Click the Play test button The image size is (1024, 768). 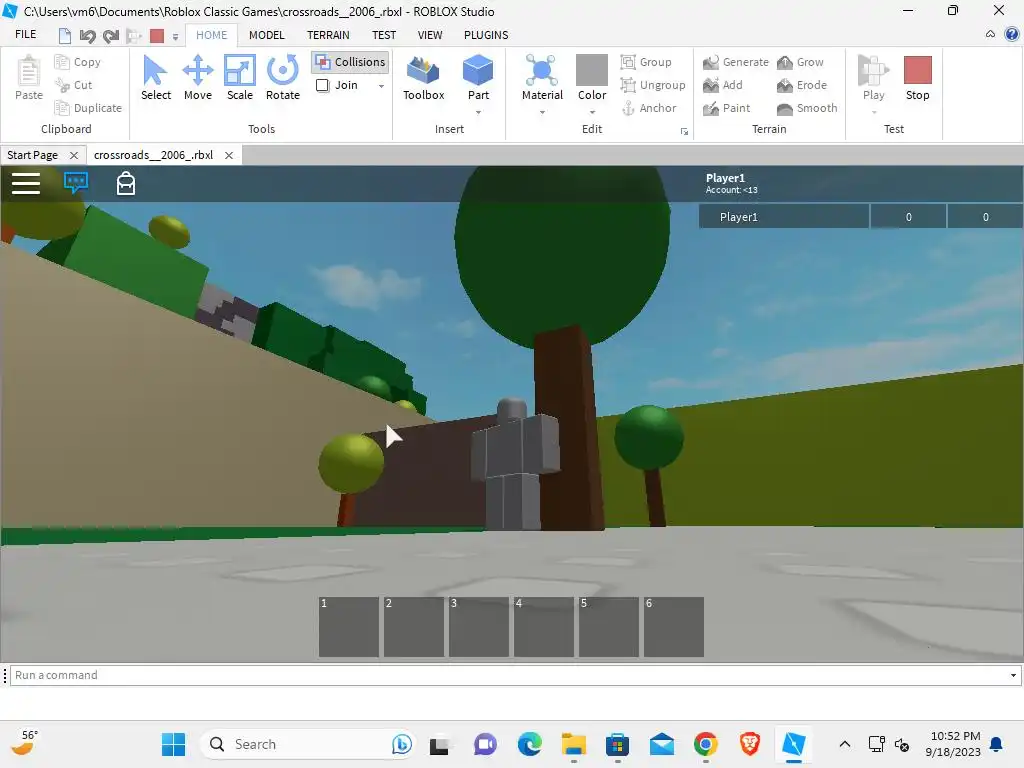[874, 78]
